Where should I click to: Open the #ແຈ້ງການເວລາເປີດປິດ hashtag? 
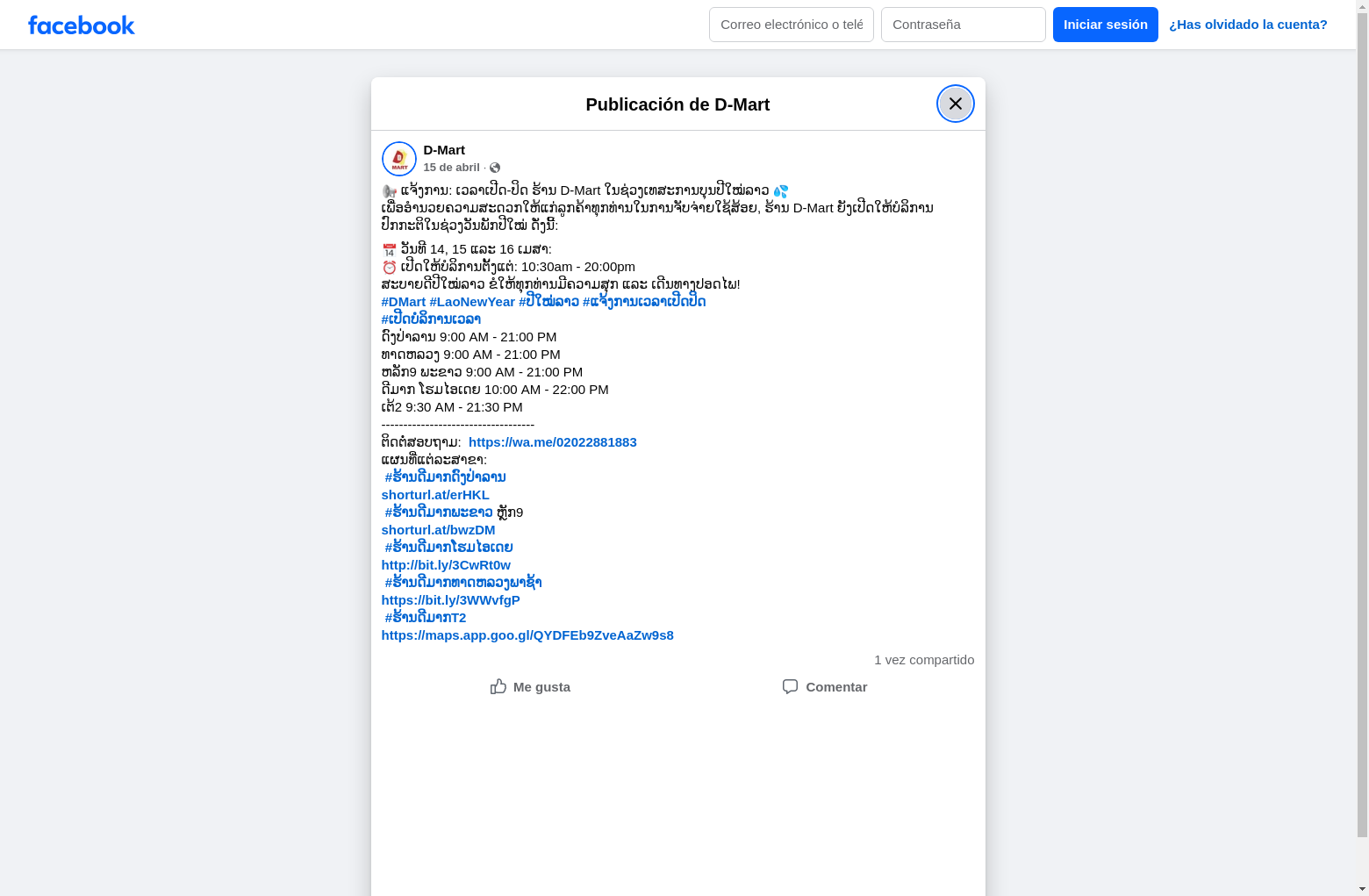click(x=644, y=302)
